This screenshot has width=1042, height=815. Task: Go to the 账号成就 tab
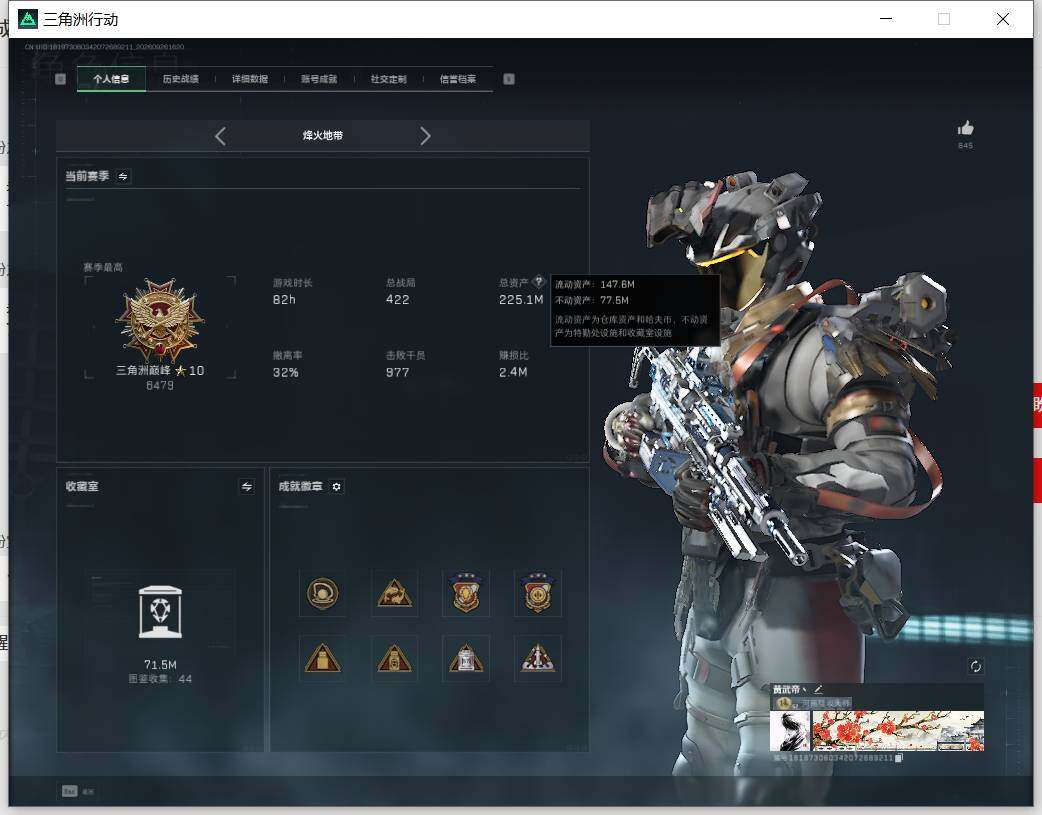(x=319, y=79)
